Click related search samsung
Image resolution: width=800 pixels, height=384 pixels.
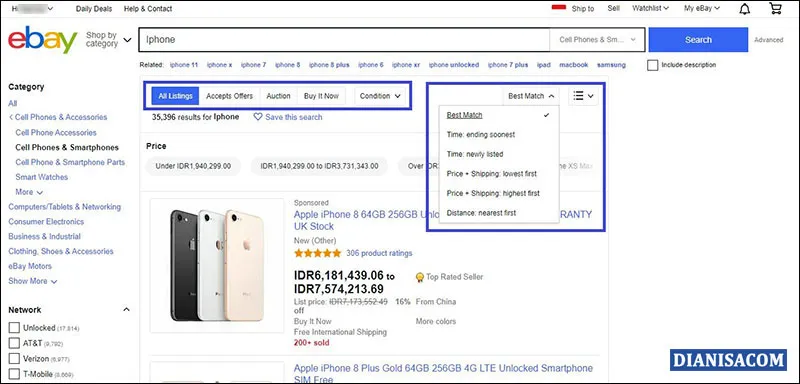[611, 65]
